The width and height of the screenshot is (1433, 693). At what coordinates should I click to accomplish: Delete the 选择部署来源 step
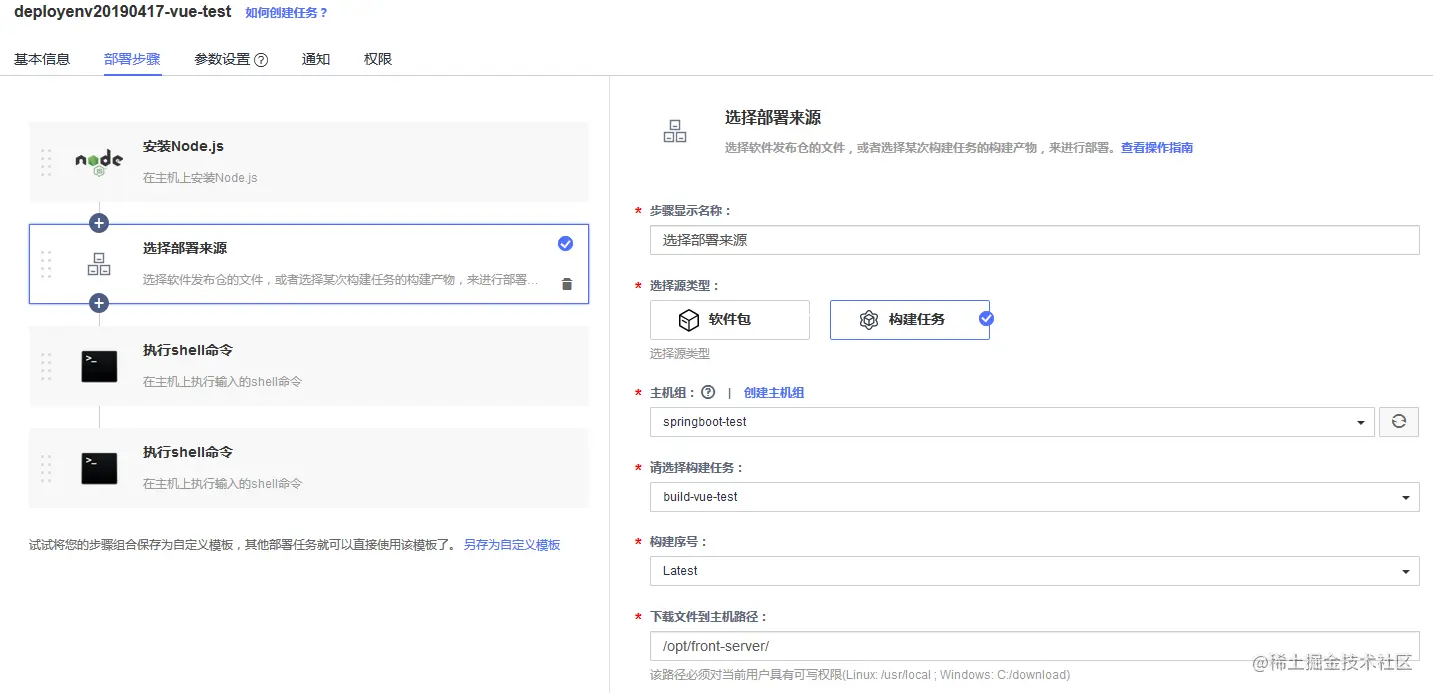click(567, 283)
